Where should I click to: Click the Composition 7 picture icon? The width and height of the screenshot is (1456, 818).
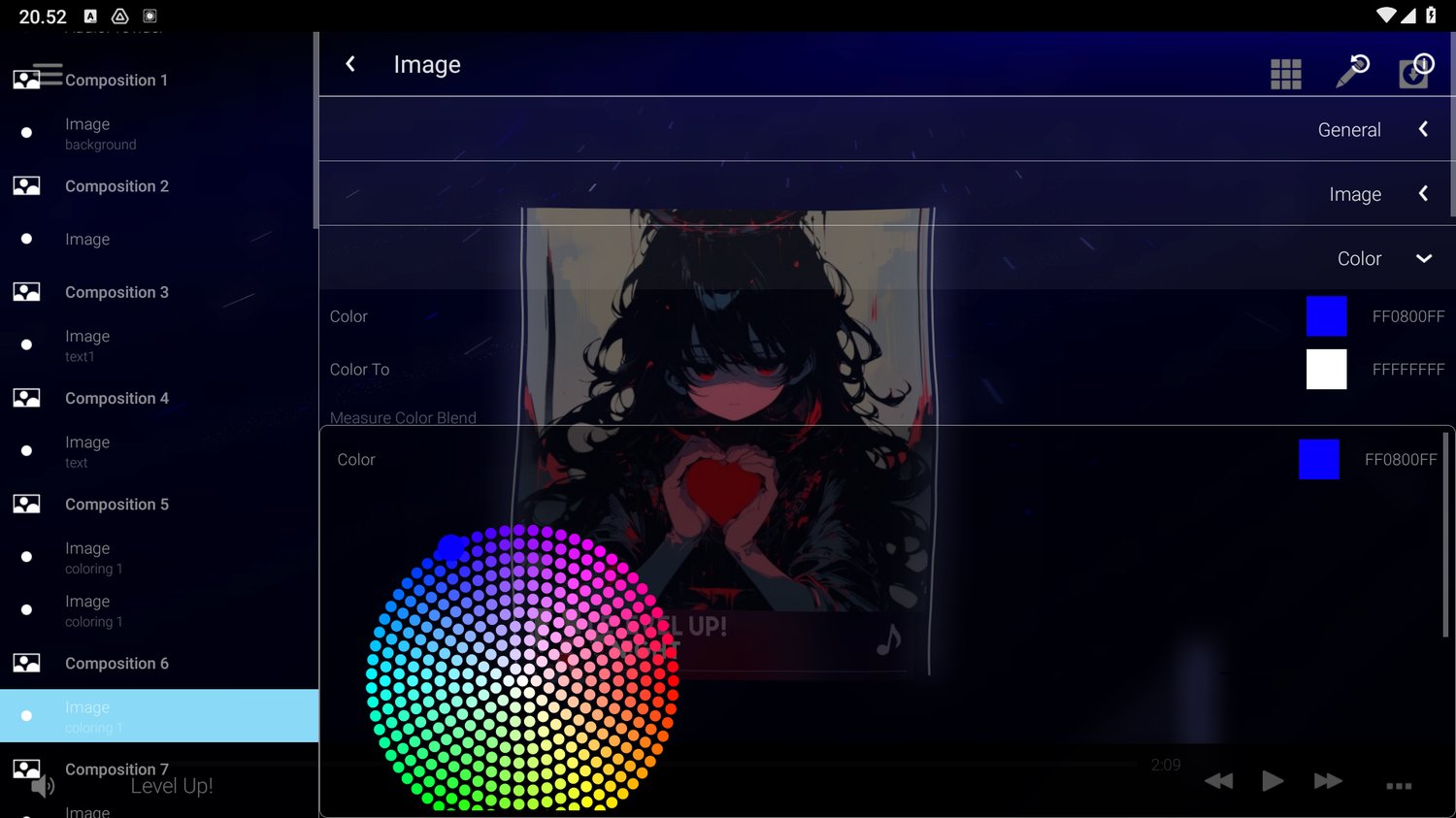(x=26, y=769)
